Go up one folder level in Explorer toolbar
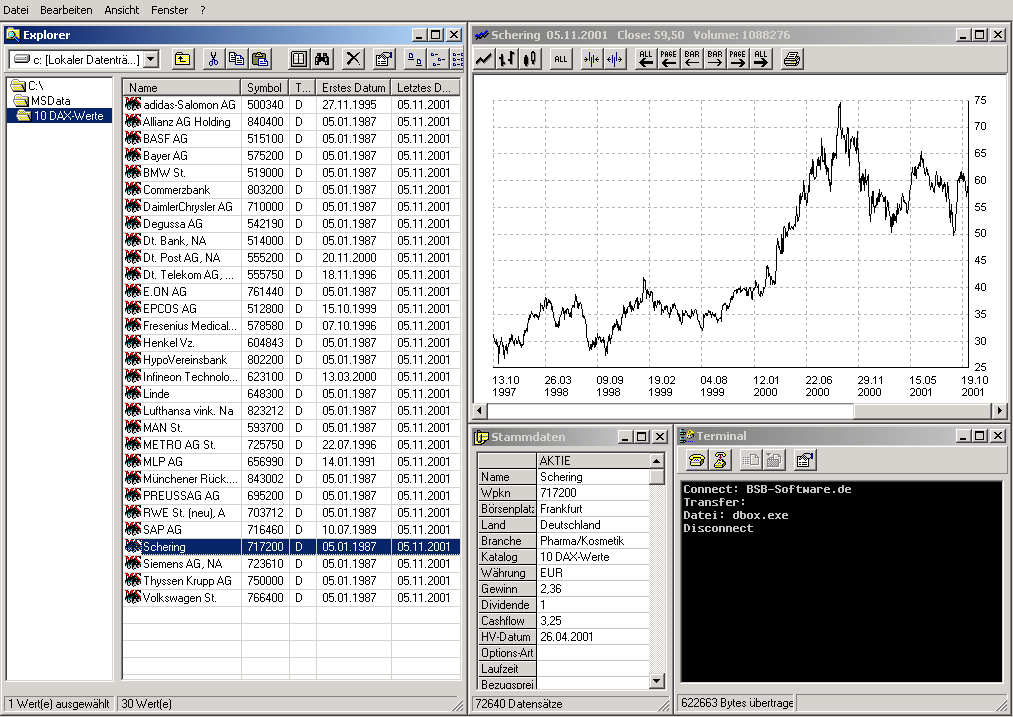Image resolution: width=1013 pixels, height=717 pixels. tap(183, 59)
